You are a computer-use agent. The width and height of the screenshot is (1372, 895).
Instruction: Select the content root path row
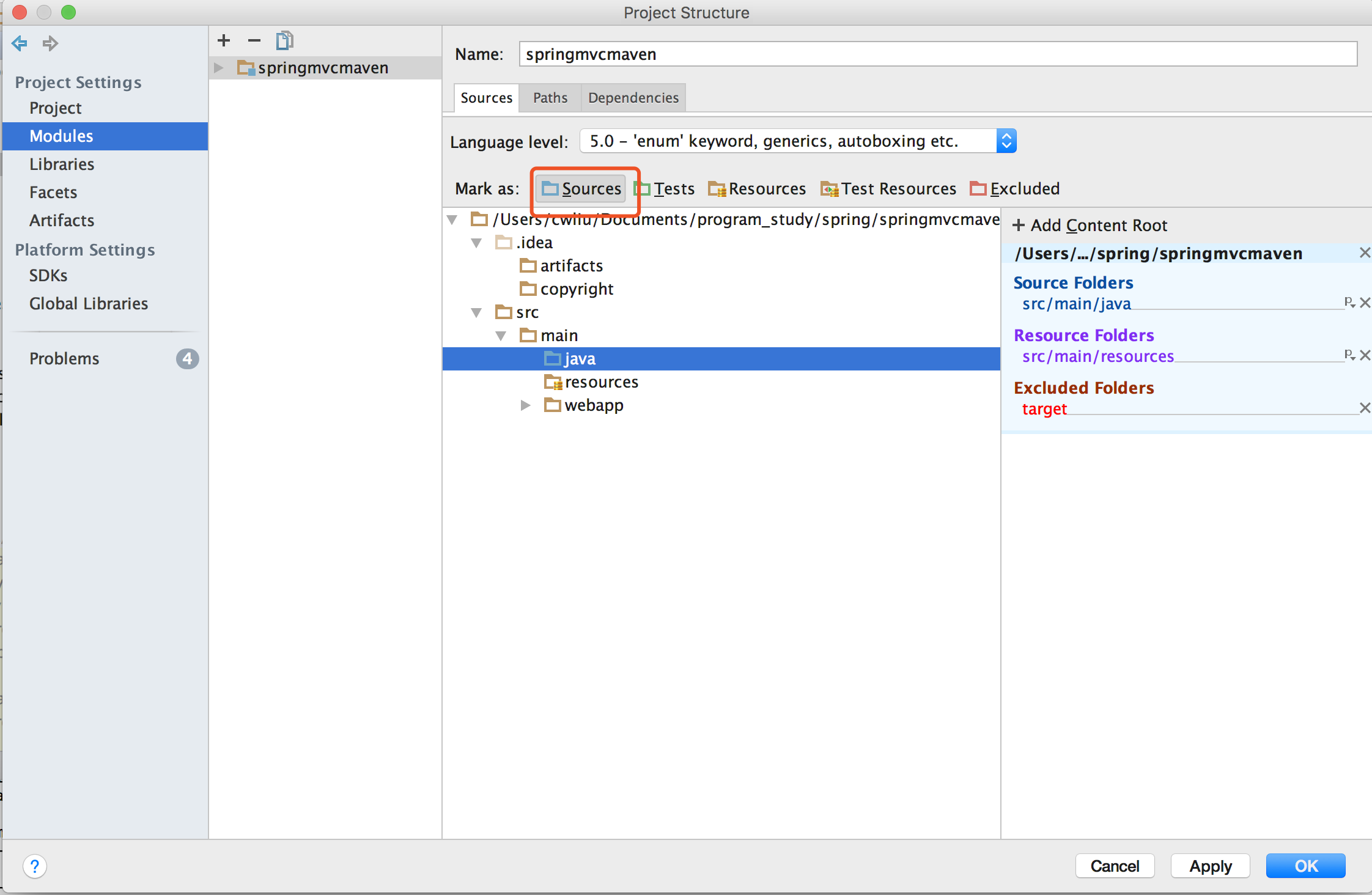(721, 219)
